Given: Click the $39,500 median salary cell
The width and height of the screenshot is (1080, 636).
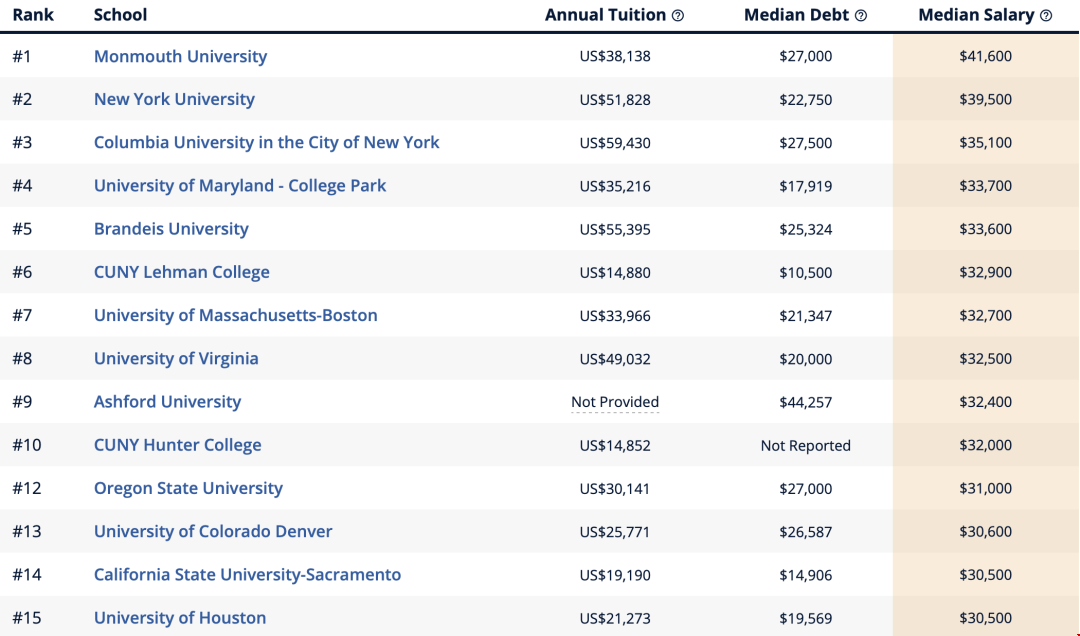Looking at the screenshot, I should coord(986,99).
